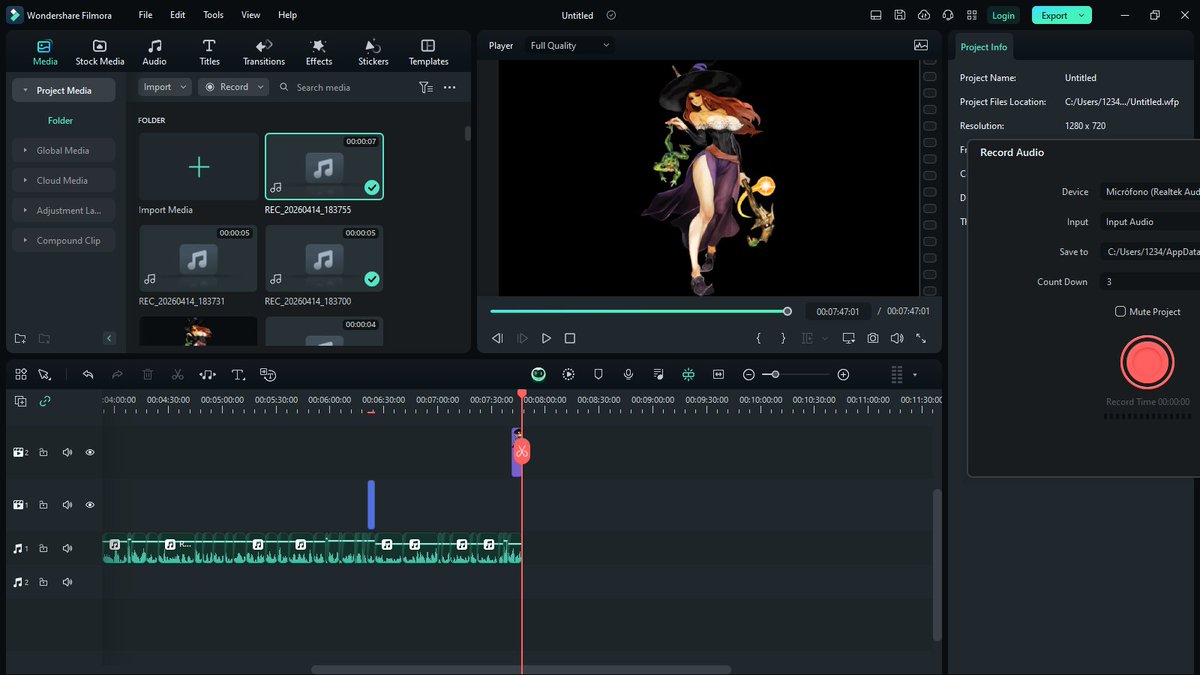The height and width of the screenshot is (675, 1200).
Task: Click the undo arrow in timeline toolbar
Action: point(88,375)
